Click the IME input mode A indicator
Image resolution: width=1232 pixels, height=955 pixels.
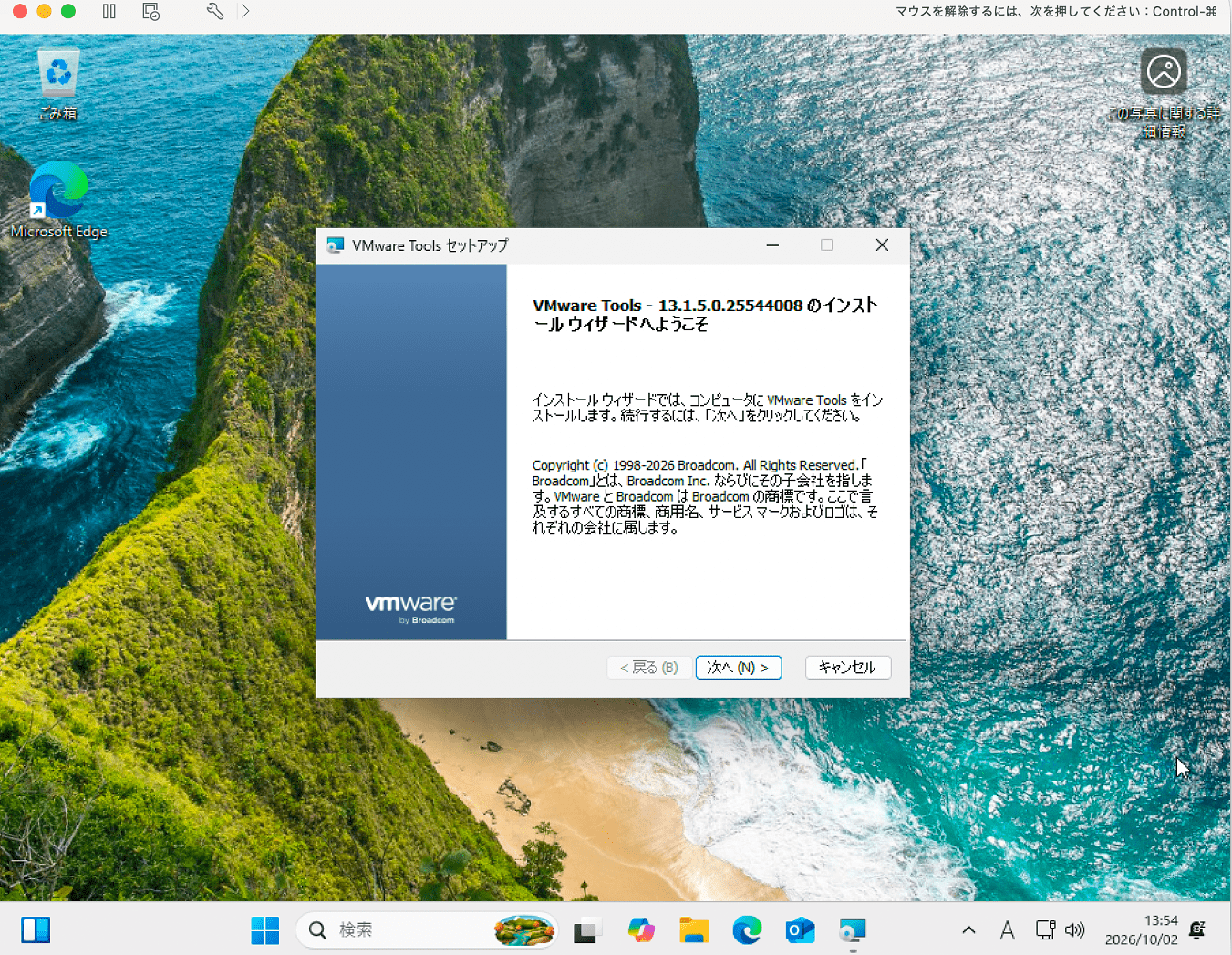click(1007, 930)
